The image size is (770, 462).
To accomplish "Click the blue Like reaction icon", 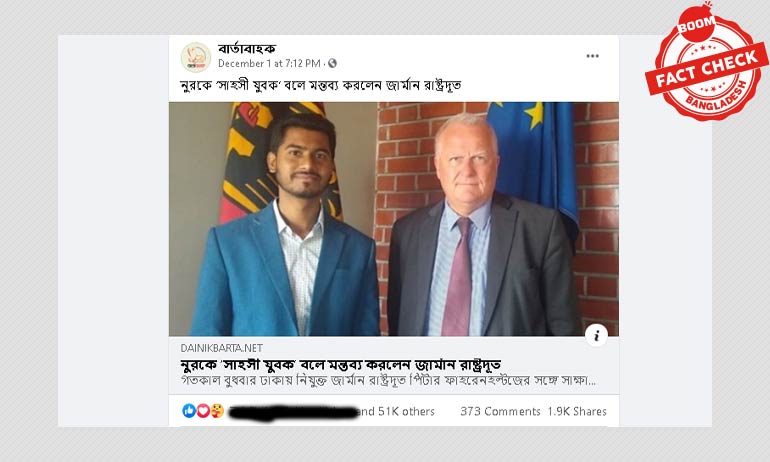I will click(x=189, y=411).
